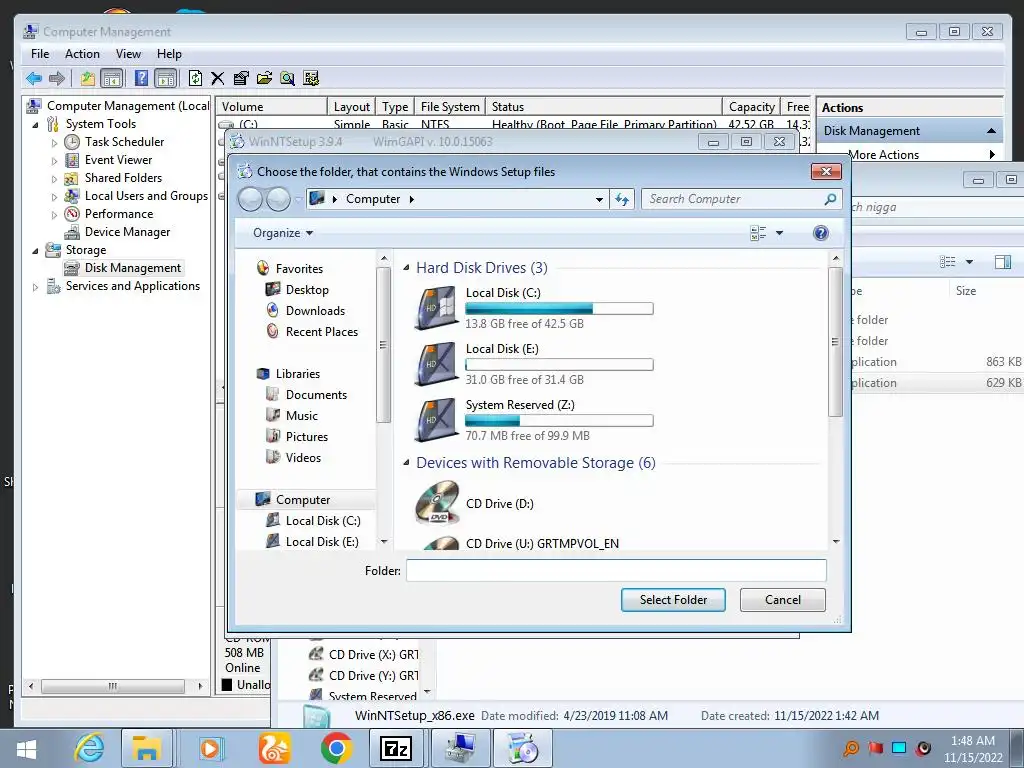Open the Help menu
The image size is (1024, 768).
(169, 54)
